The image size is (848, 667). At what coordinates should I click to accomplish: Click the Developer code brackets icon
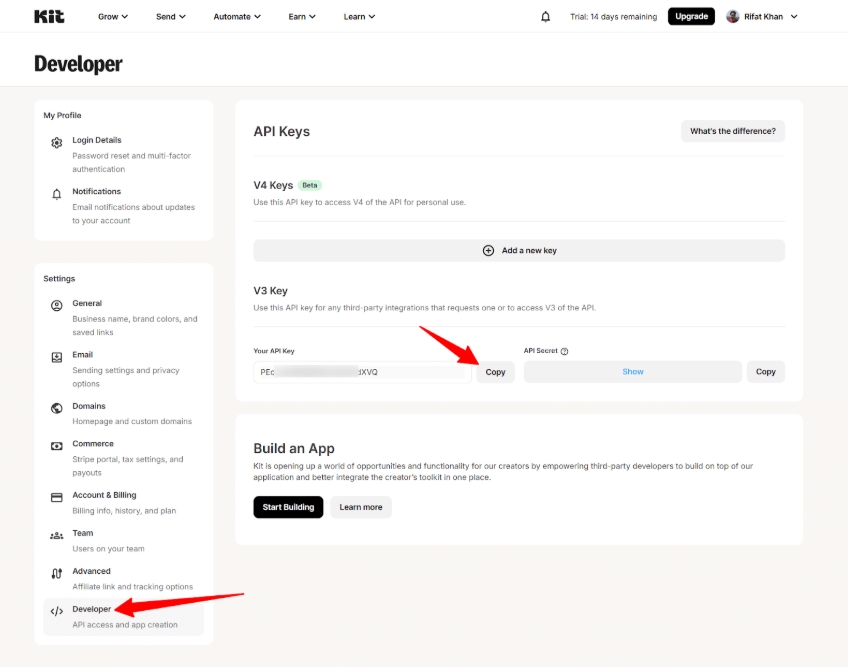[x=57, y=611]
